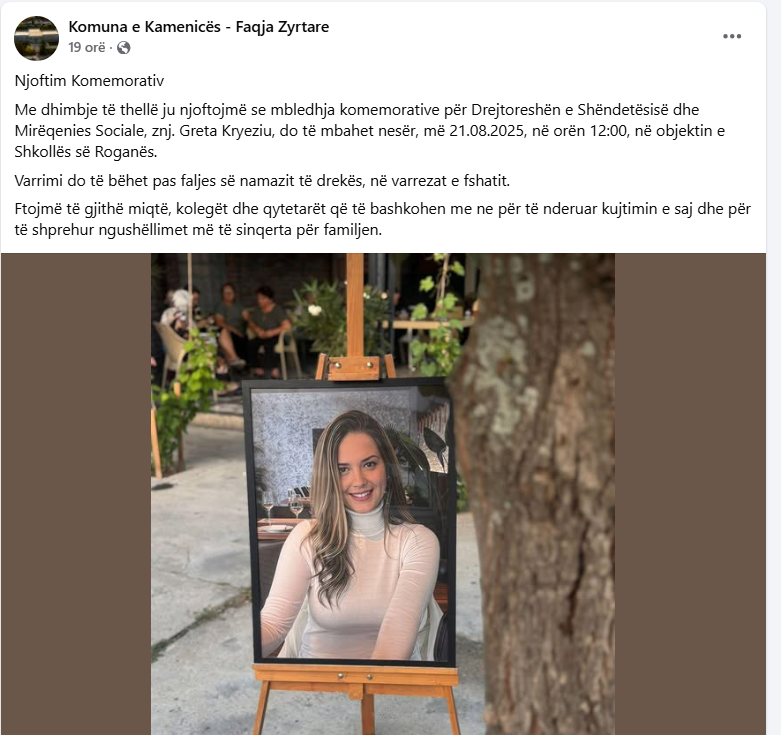Open the Komuna e Kamenicës - Faqja Zyrtare page link
Viewport: 781px width, 735px height.
199,27
